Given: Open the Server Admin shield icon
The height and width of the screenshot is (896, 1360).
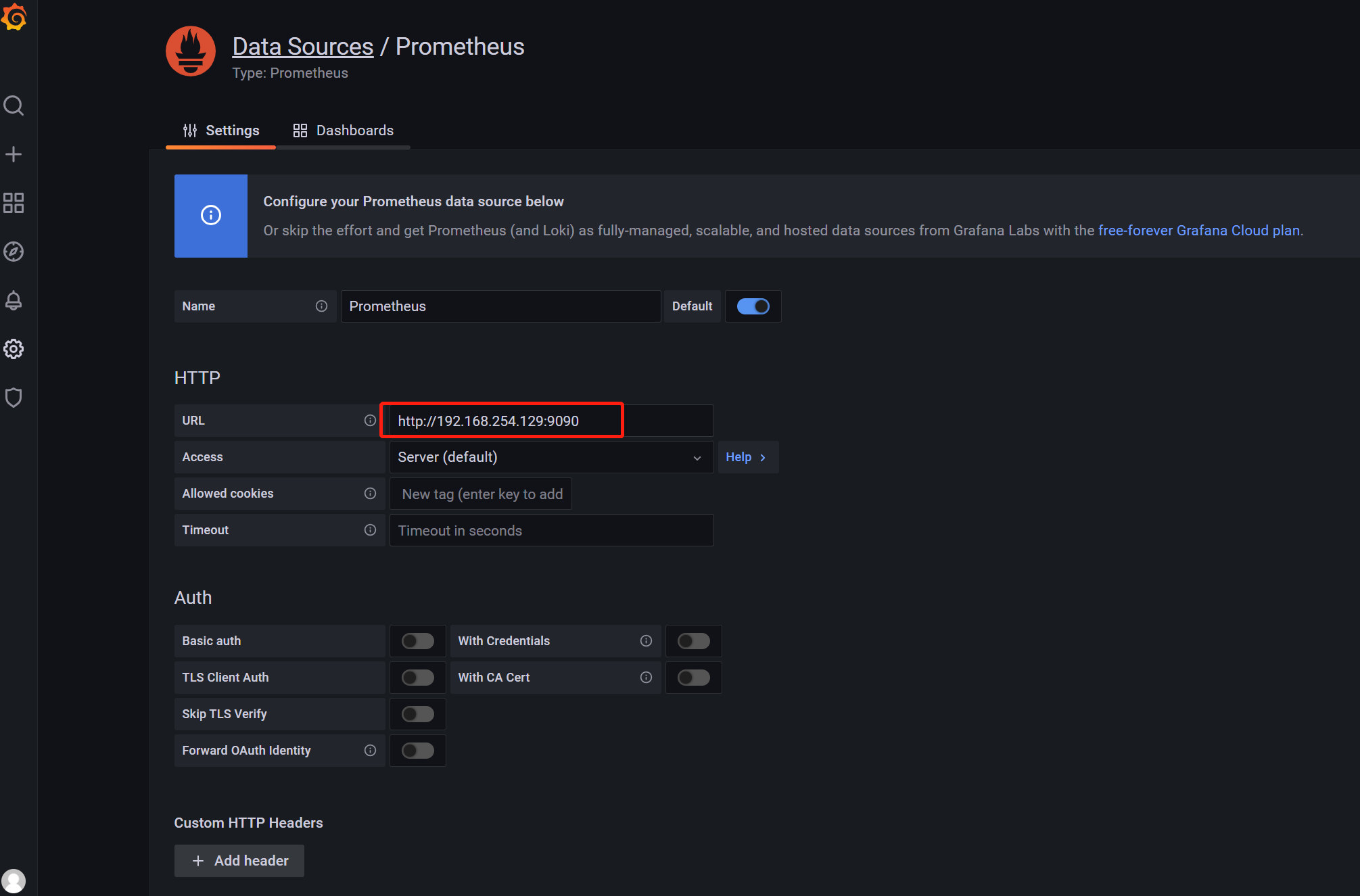Looking at the screenshot, I should 14,398.
